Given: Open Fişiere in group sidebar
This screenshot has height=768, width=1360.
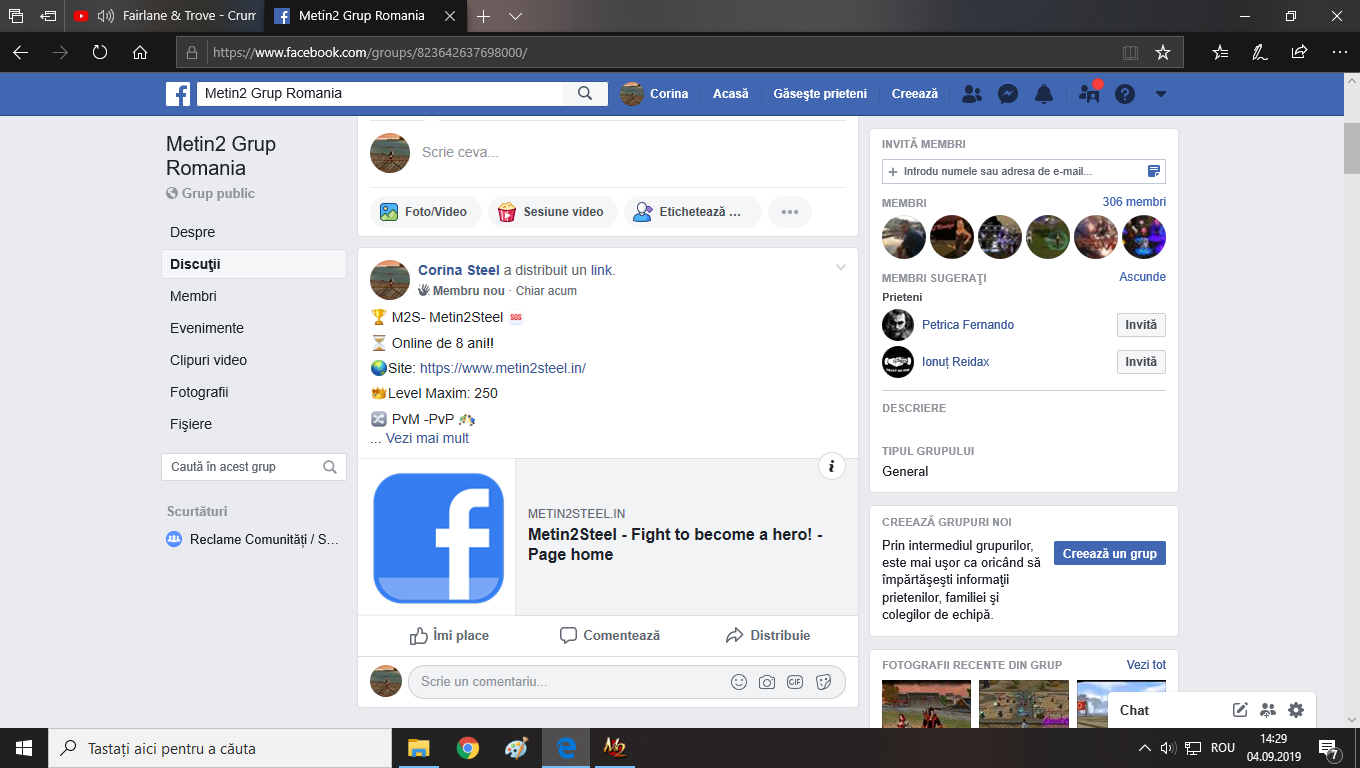Looking at the screenshot, I should pyautogui.click(x=191, y=424).
